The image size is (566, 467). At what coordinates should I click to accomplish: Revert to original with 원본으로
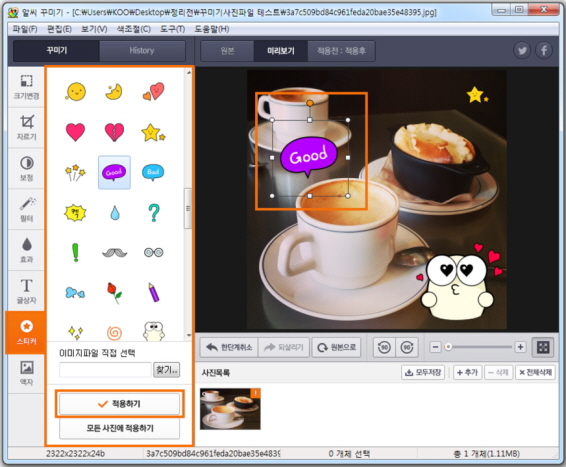(x=336, y=348)
